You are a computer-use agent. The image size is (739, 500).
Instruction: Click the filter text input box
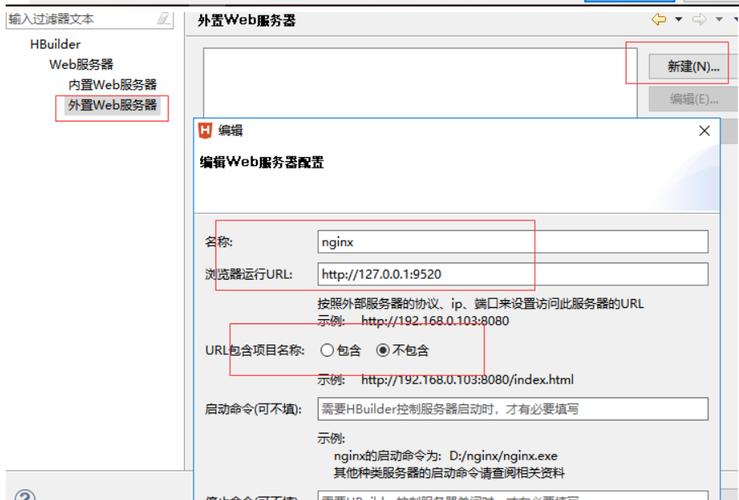click(x=90, y=19)
